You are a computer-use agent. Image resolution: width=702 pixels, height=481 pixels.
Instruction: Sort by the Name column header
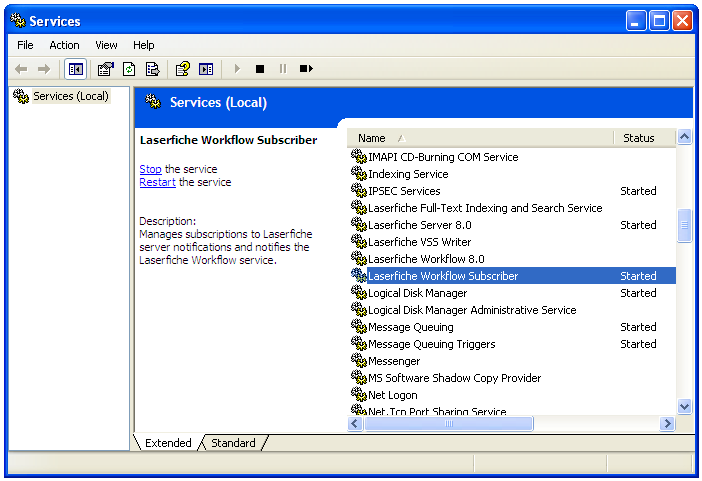(x=480, y=138)
